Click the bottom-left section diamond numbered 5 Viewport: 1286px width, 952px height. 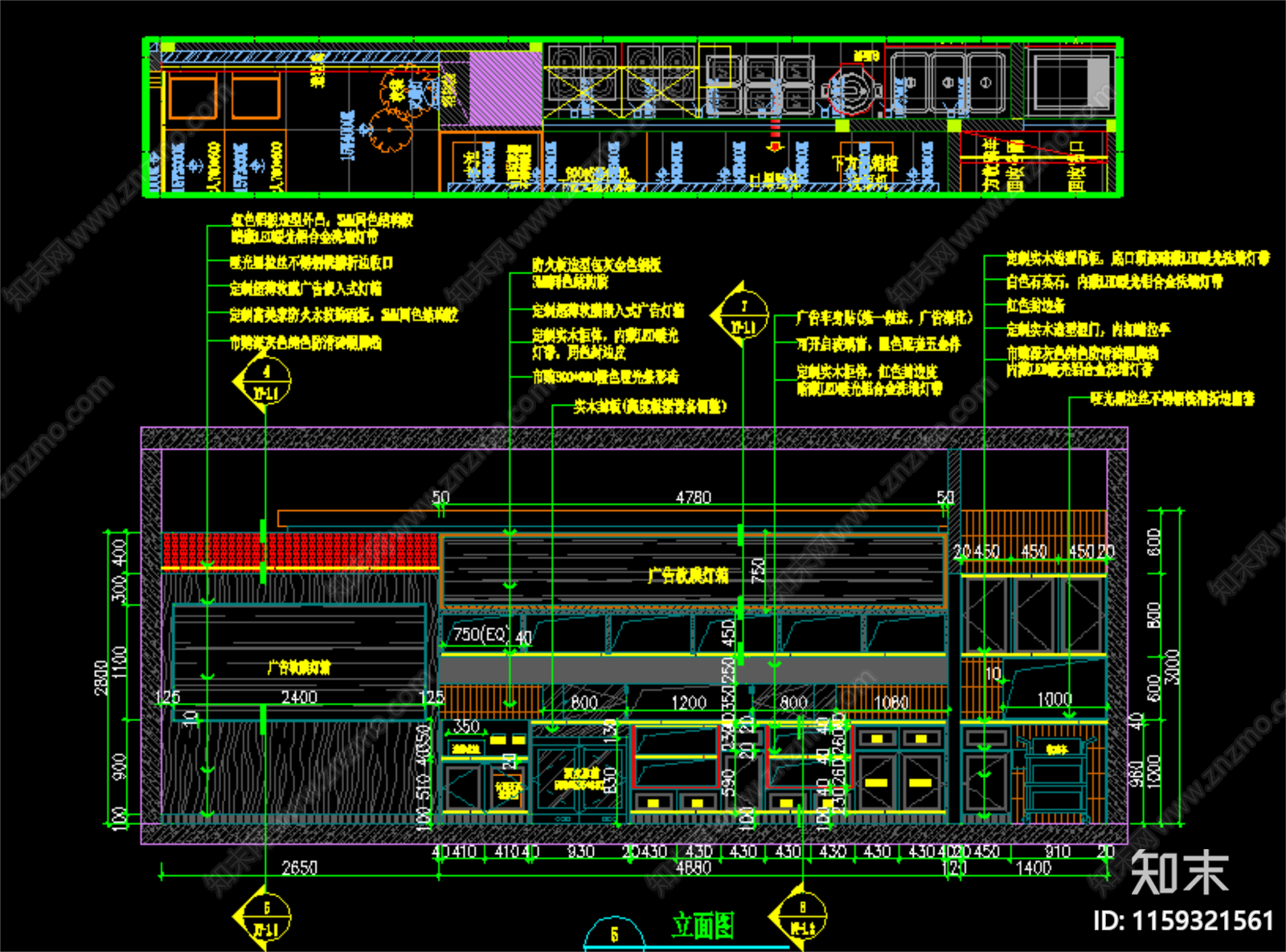(x=263, y=917)
